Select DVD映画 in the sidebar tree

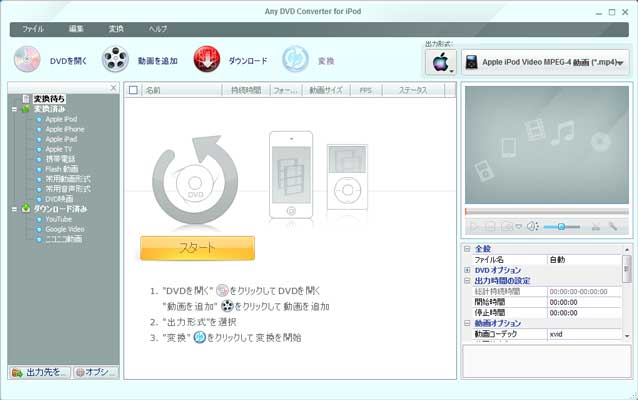[x=59, y=199]
